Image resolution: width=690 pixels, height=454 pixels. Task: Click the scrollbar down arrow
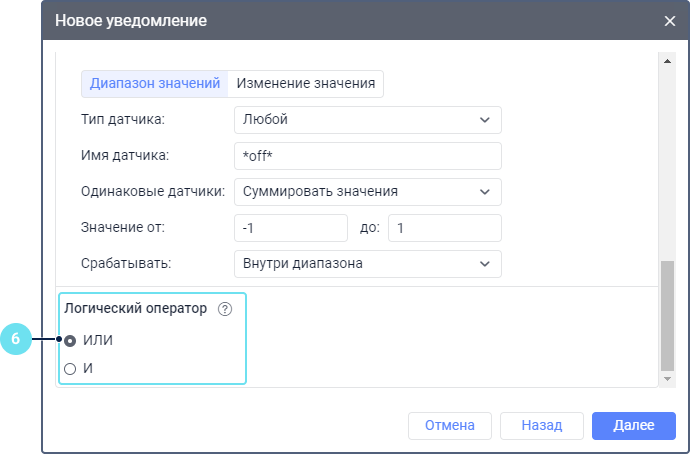click(668, 380)
